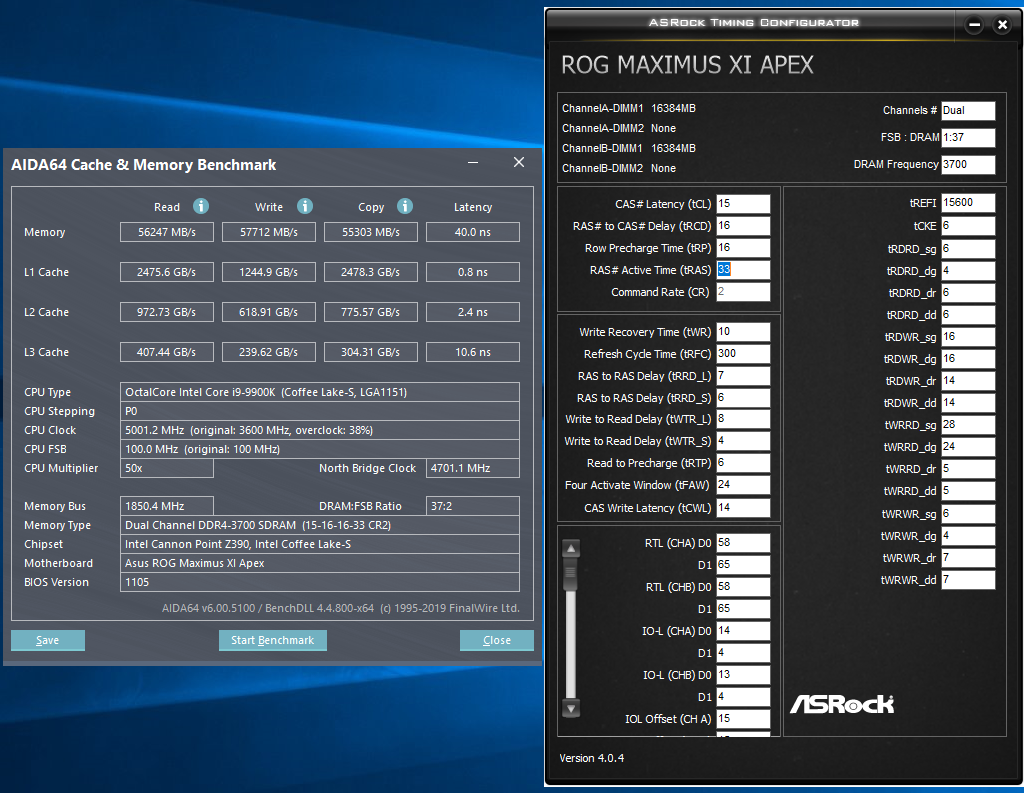Click the tRDRD_sg value field
The width and height of the screenshot is (1024, 793).
tap(968, 249)
